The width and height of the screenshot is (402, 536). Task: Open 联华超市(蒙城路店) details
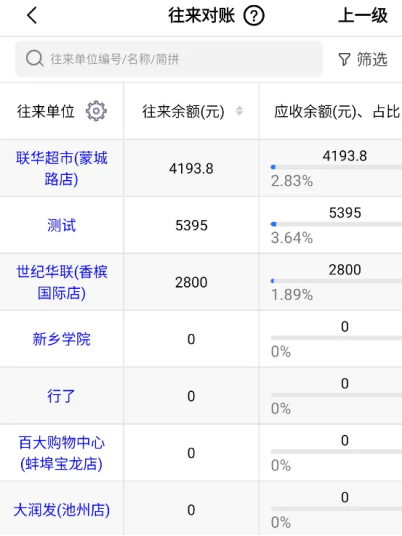click(62, 168)
